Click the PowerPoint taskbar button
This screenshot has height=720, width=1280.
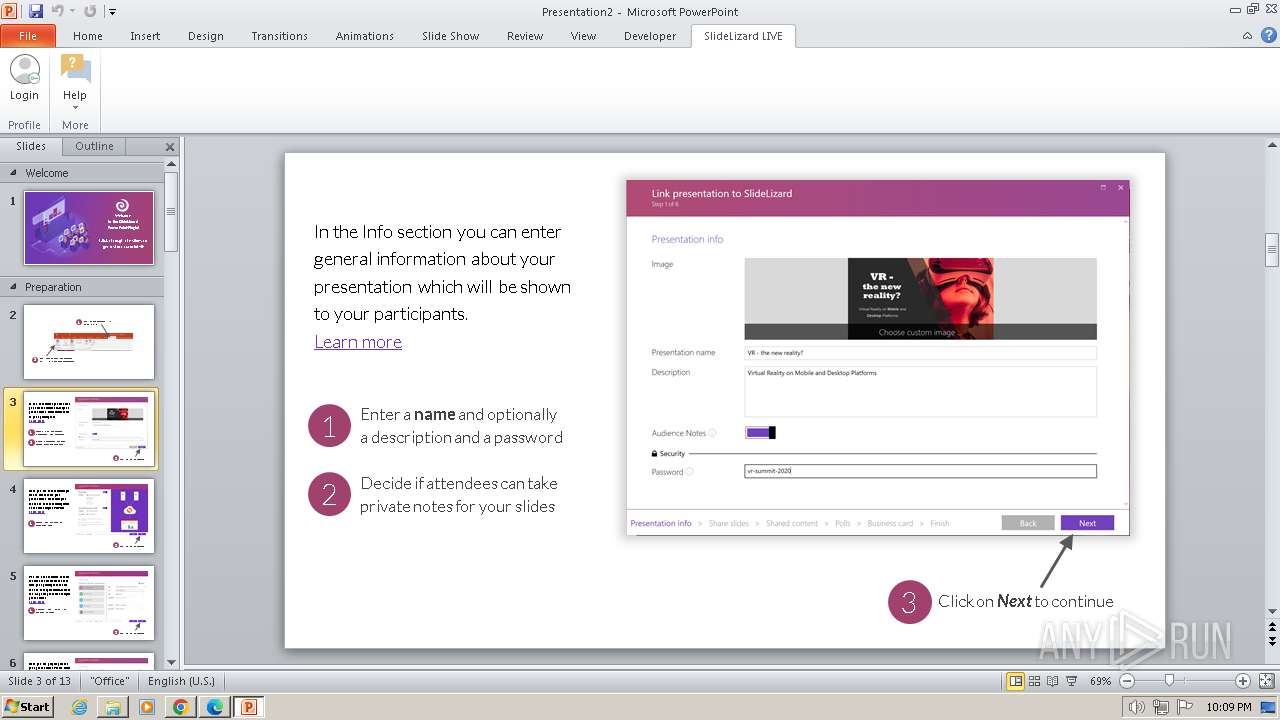[x=249, y=707]
